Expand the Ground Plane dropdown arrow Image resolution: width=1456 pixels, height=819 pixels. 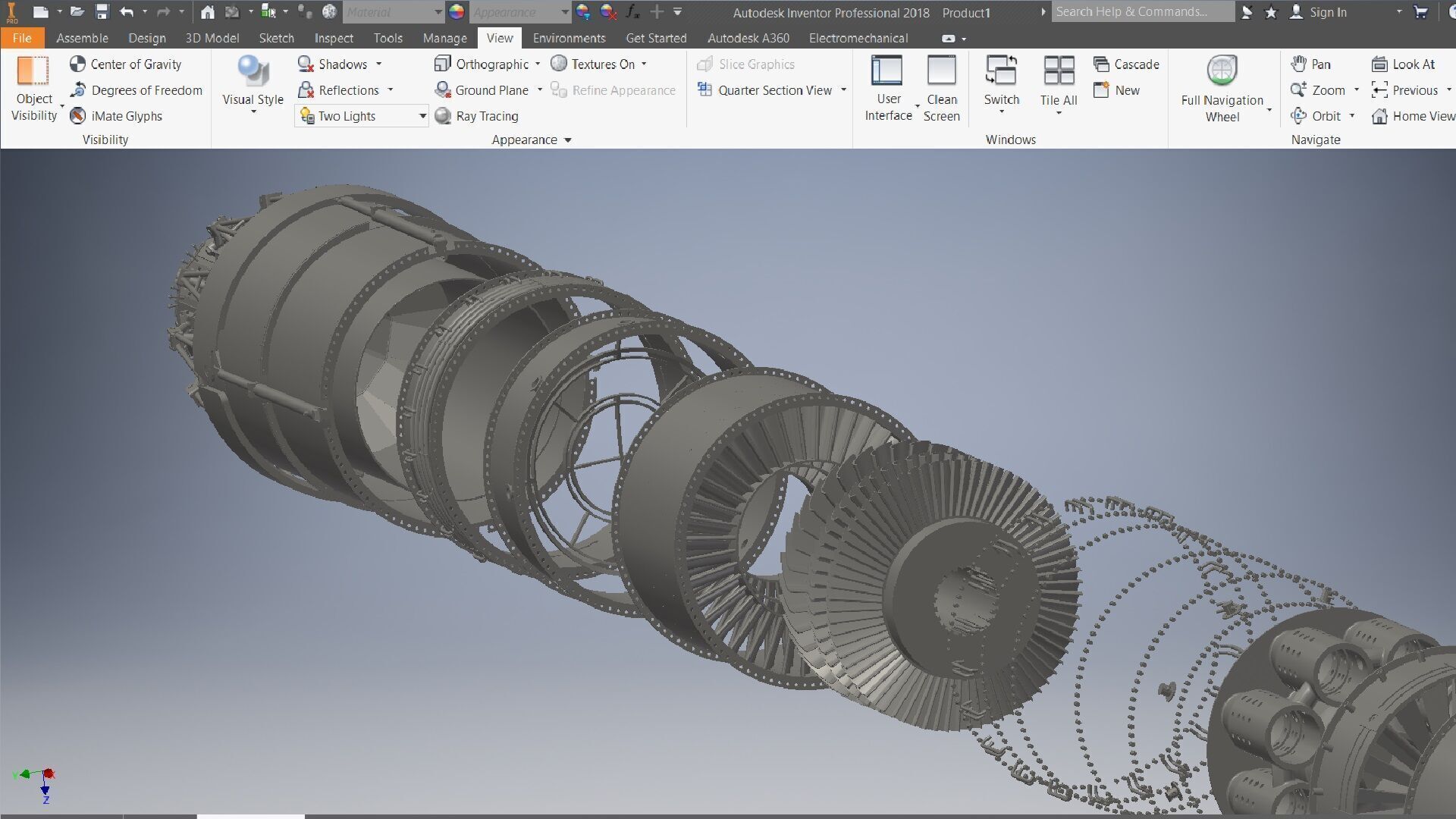click(540, 90)
